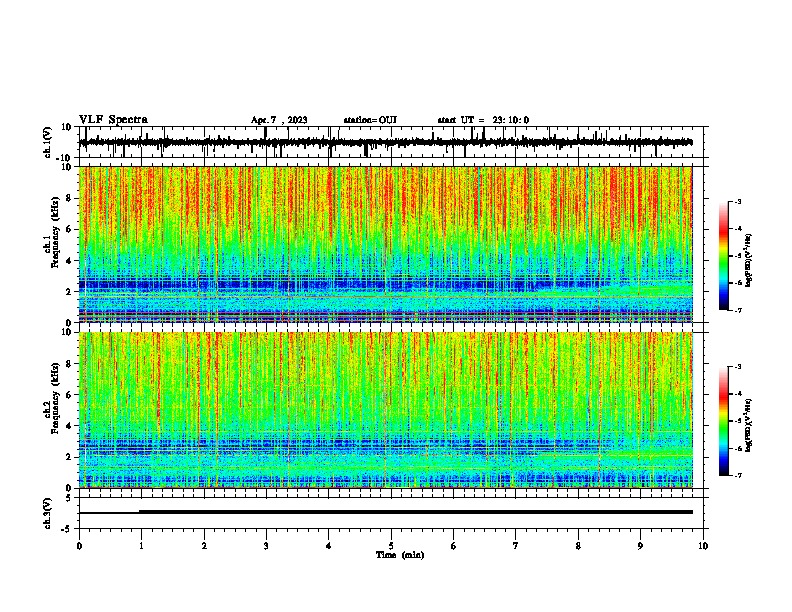
Task: Click the "ch.3(V)" axis label
Action: tap(48, 513)
